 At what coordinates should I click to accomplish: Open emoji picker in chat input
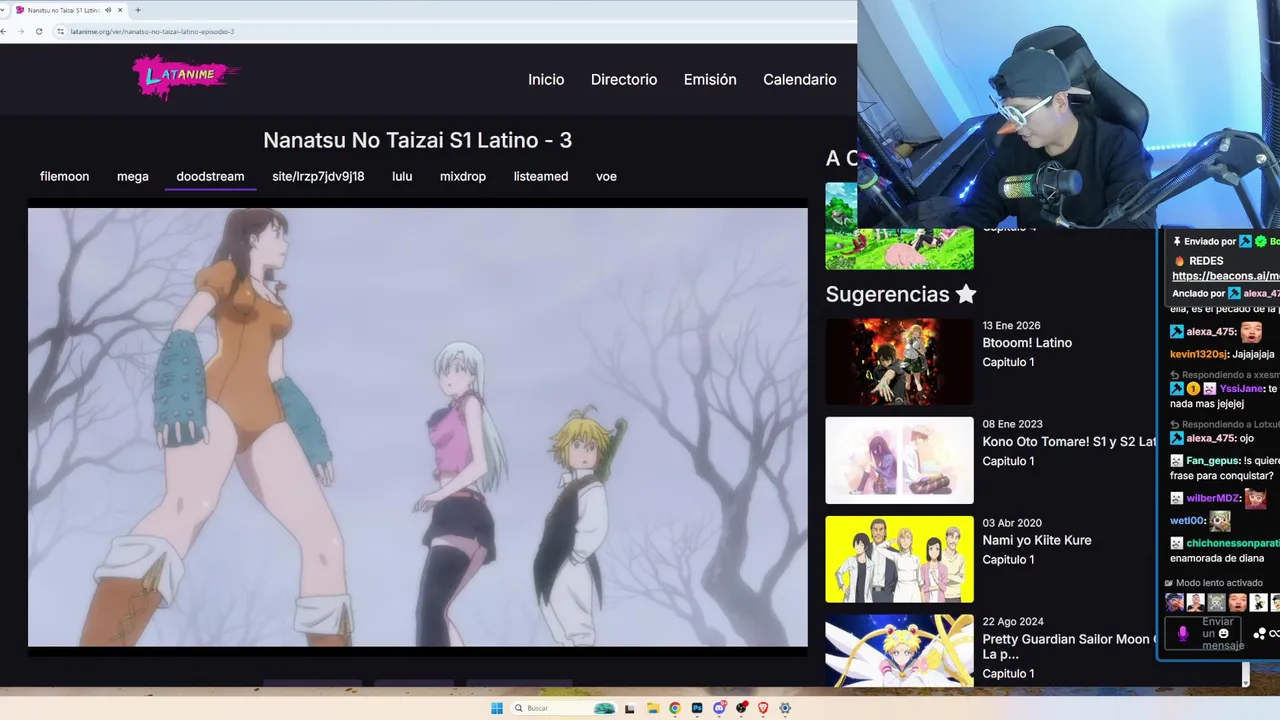tap(1223, 634)
